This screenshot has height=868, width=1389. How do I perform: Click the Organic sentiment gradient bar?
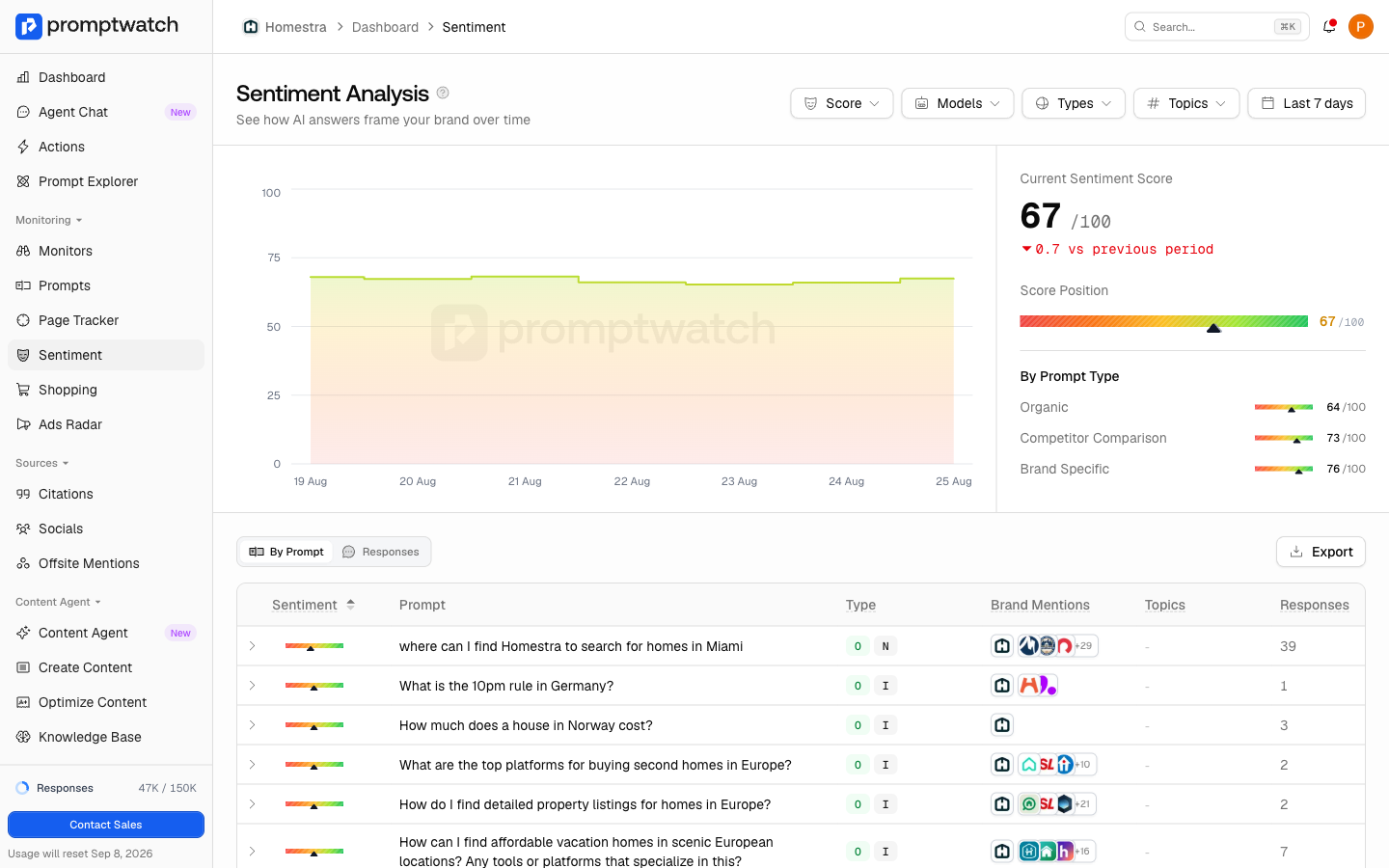[x=1284, y=407]
